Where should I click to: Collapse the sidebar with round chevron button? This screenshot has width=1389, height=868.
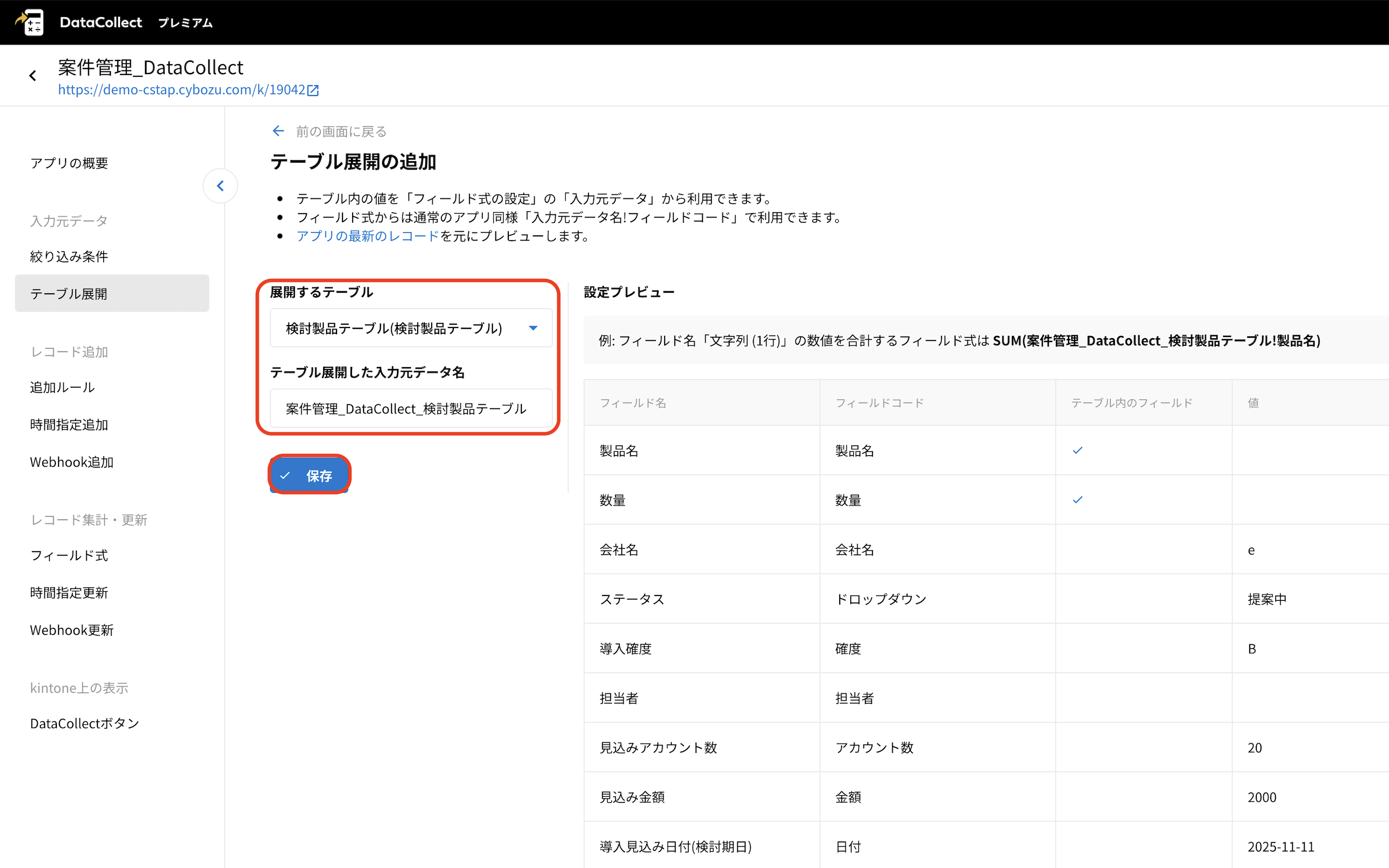[220, 186]
